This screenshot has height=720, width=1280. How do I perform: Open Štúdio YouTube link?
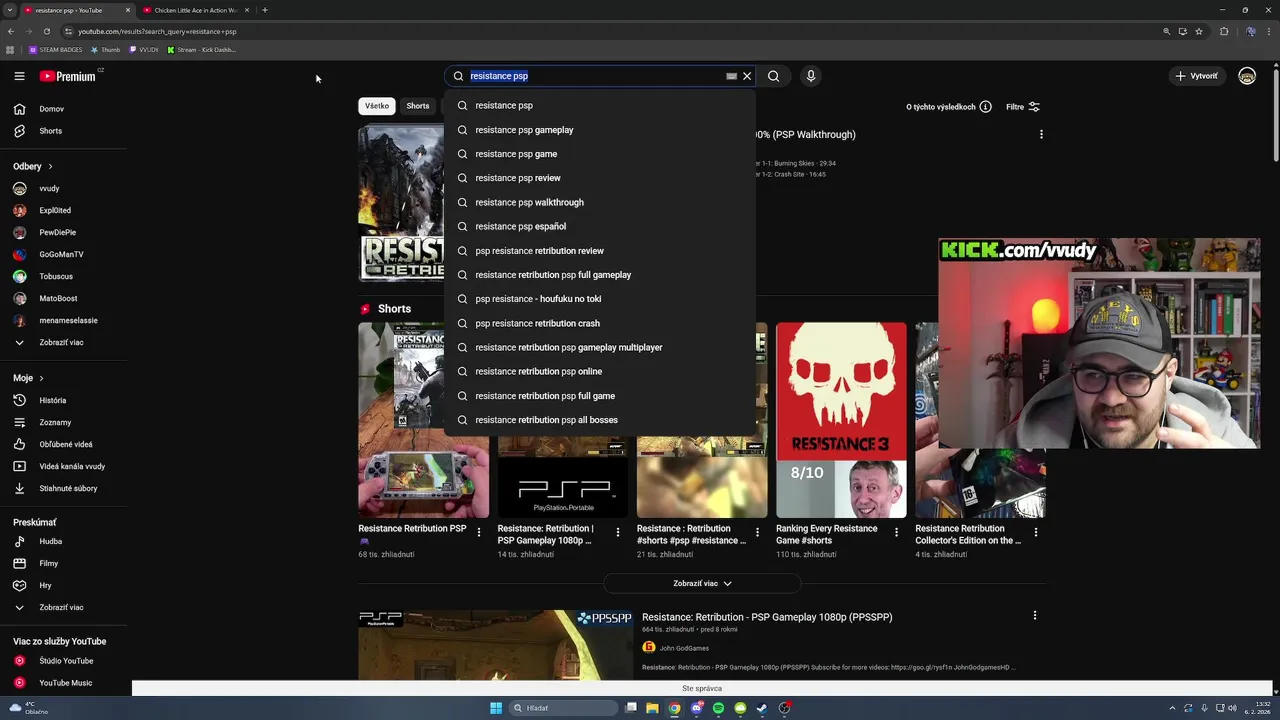tap(64, 661)
